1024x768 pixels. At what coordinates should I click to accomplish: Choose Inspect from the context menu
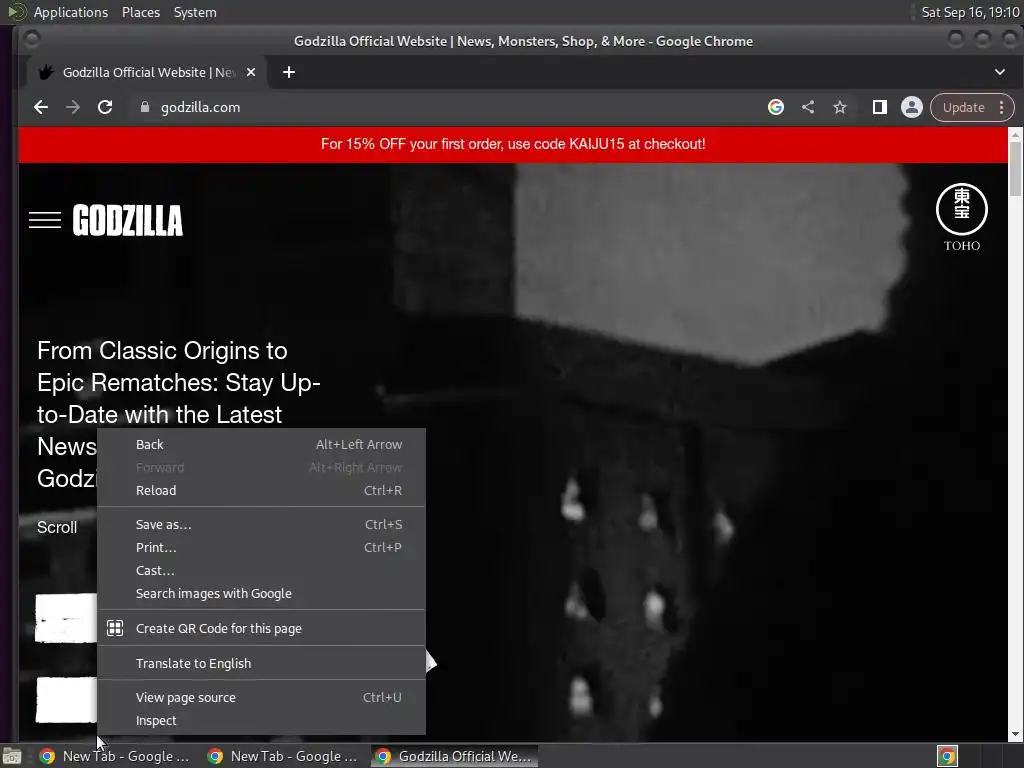tap(261, 720)
